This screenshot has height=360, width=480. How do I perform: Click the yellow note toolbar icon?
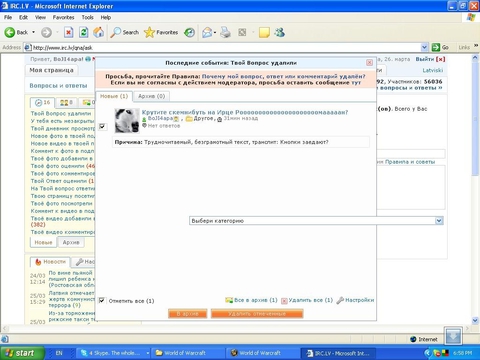(264, 32)
